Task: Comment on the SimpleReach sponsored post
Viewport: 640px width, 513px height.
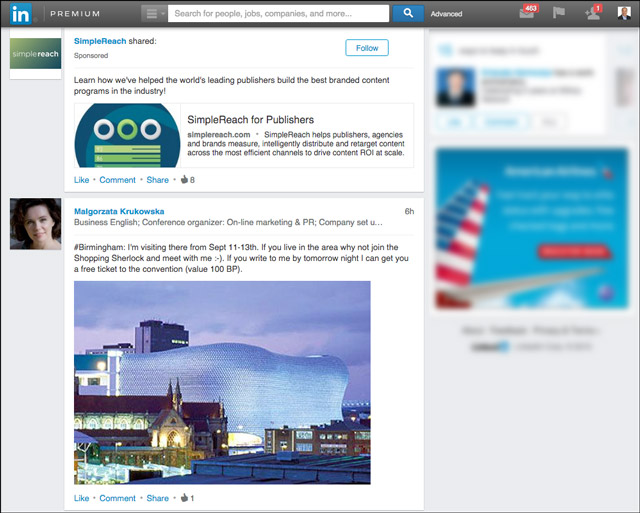Action: tap(118, 180)
